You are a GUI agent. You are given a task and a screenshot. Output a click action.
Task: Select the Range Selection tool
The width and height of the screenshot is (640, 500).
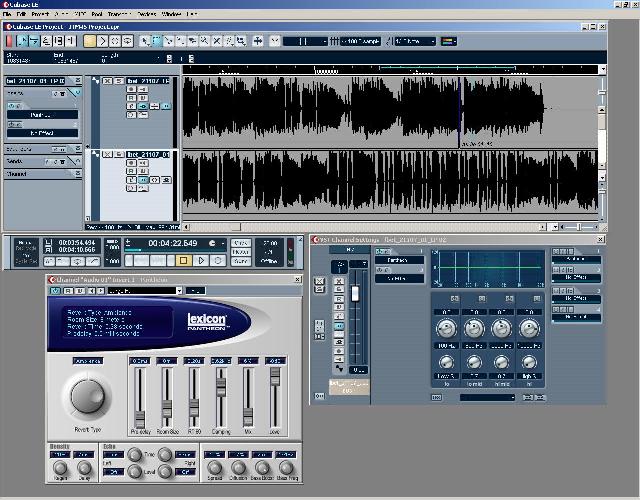[x=157, y=41]
